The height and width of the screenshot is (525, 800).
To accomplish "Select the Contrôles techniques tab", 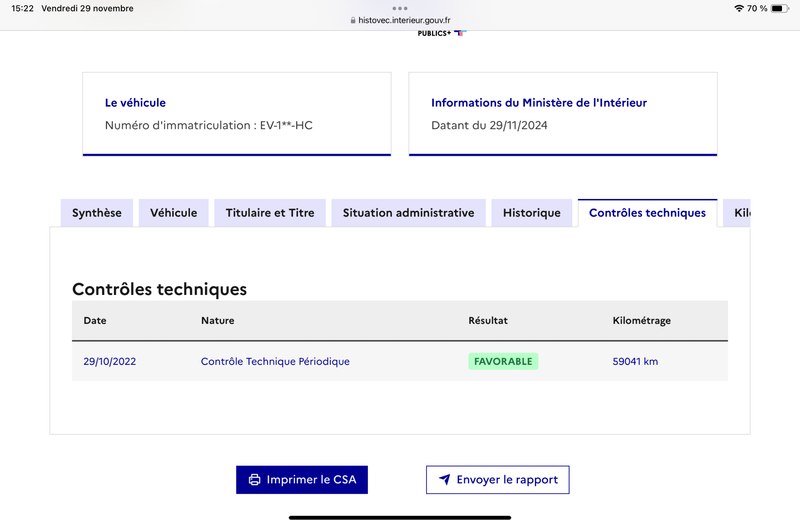I will coord(647,213).
